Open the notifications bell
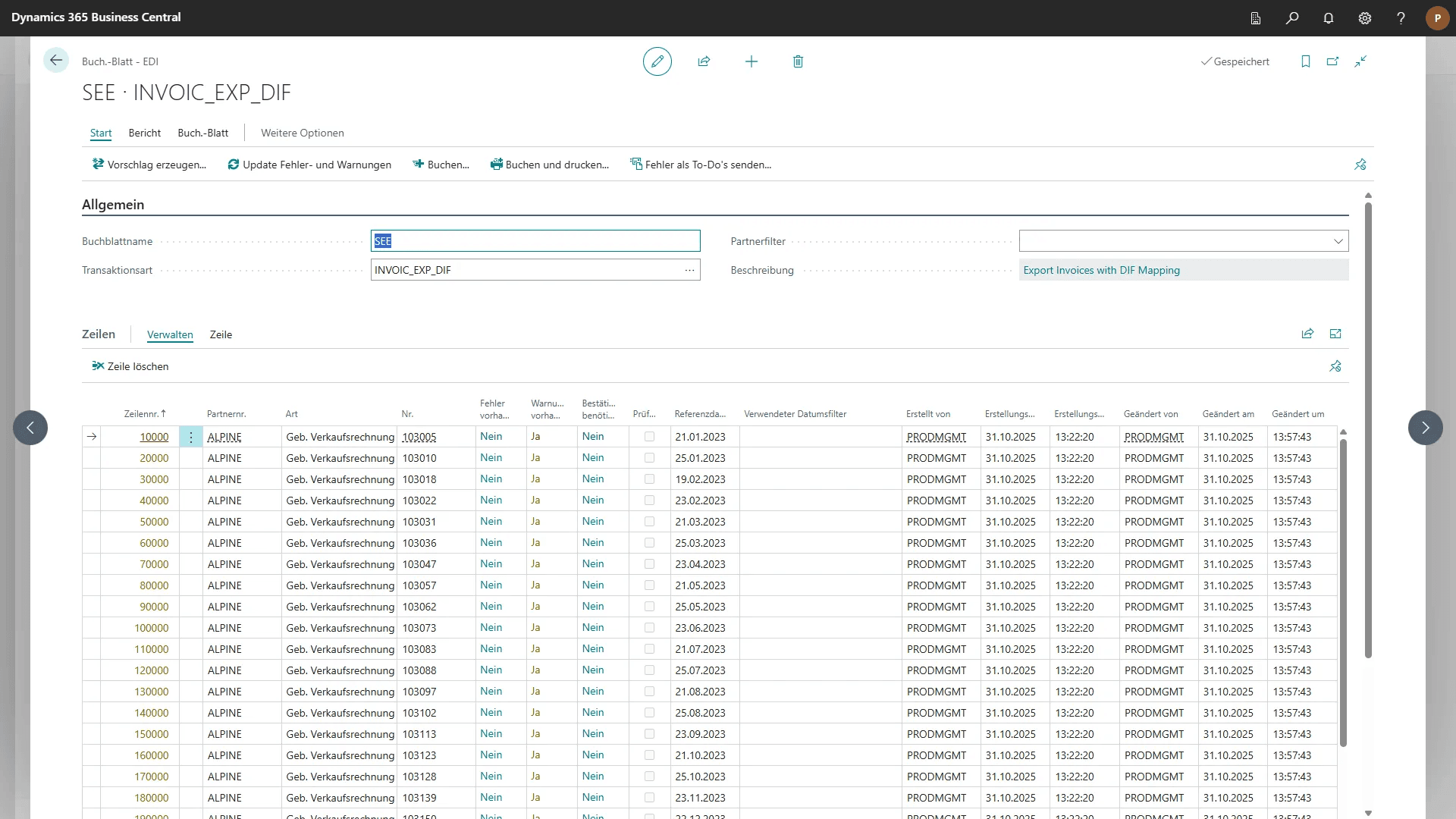Screen dimensions: 1456x819 tap(1329, 18)
